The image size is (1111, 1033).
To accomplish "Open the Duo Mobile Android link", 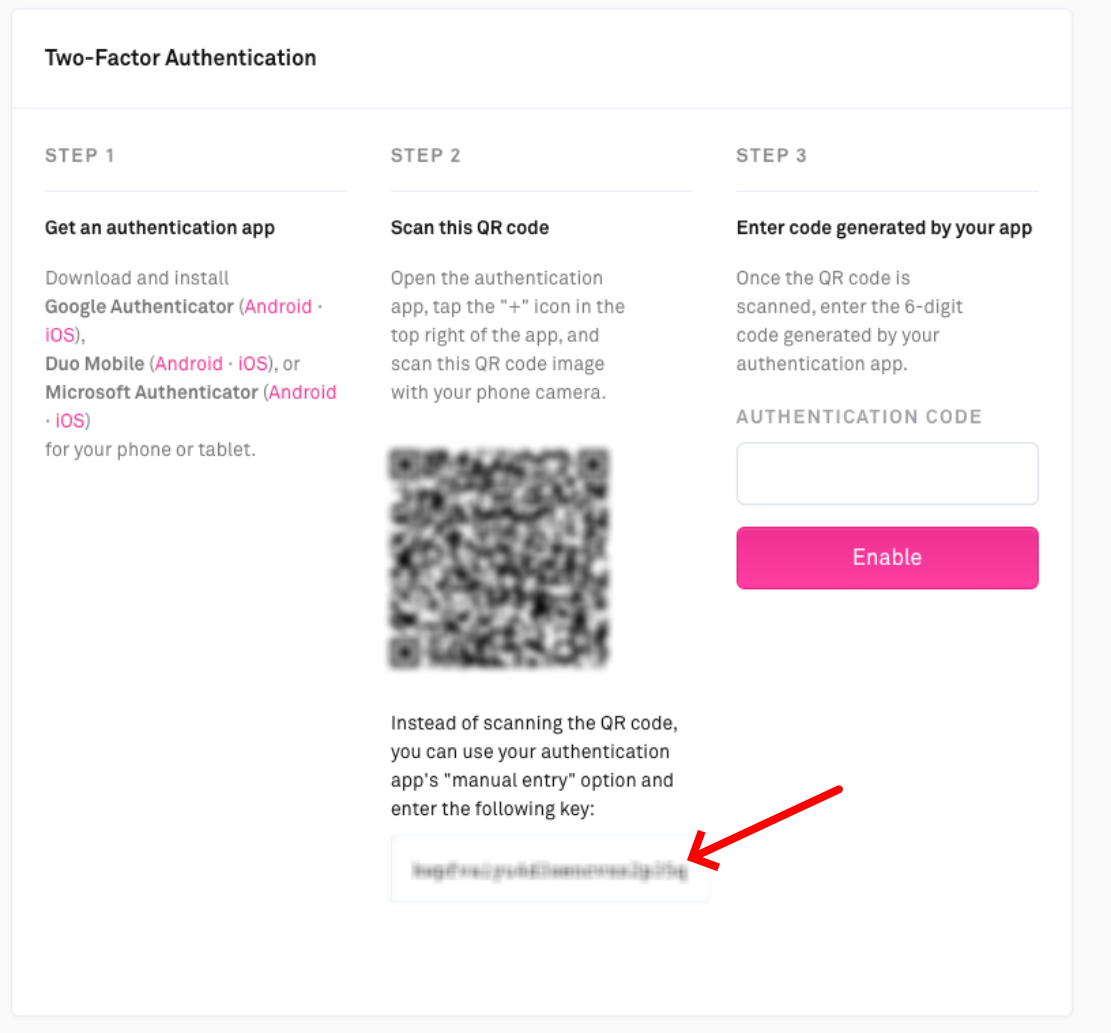I will 188,364.
